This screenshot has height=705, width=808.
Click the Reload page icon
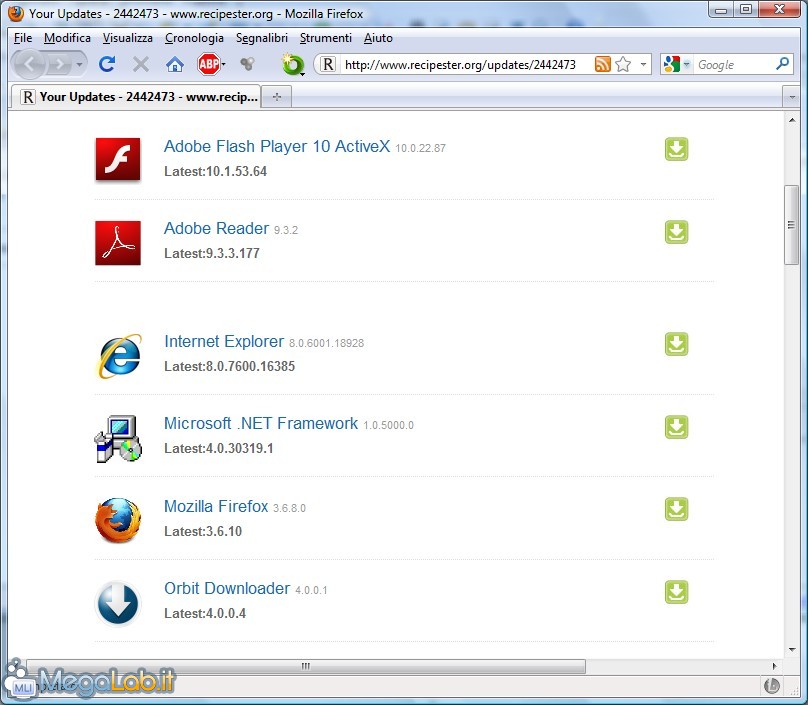click(x=107, y=64)
